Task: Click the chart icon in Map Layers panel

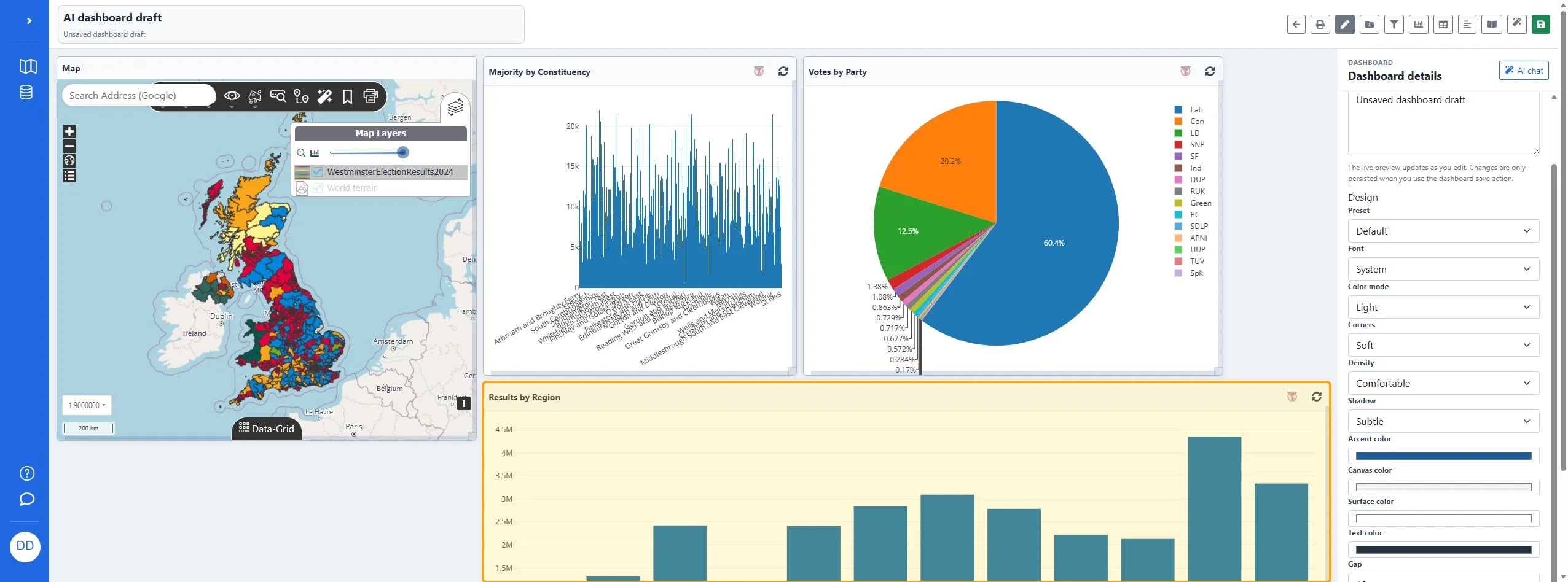Action: pyautogui.click(x=315, y=153)
